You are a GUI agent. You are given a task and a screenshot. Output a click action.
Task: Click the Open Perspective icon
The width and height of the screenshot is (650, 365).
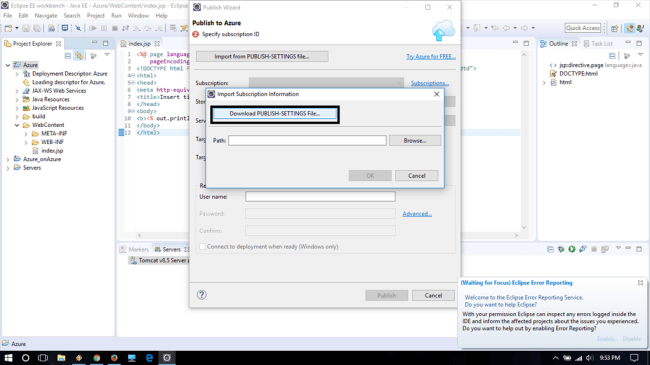614,28
